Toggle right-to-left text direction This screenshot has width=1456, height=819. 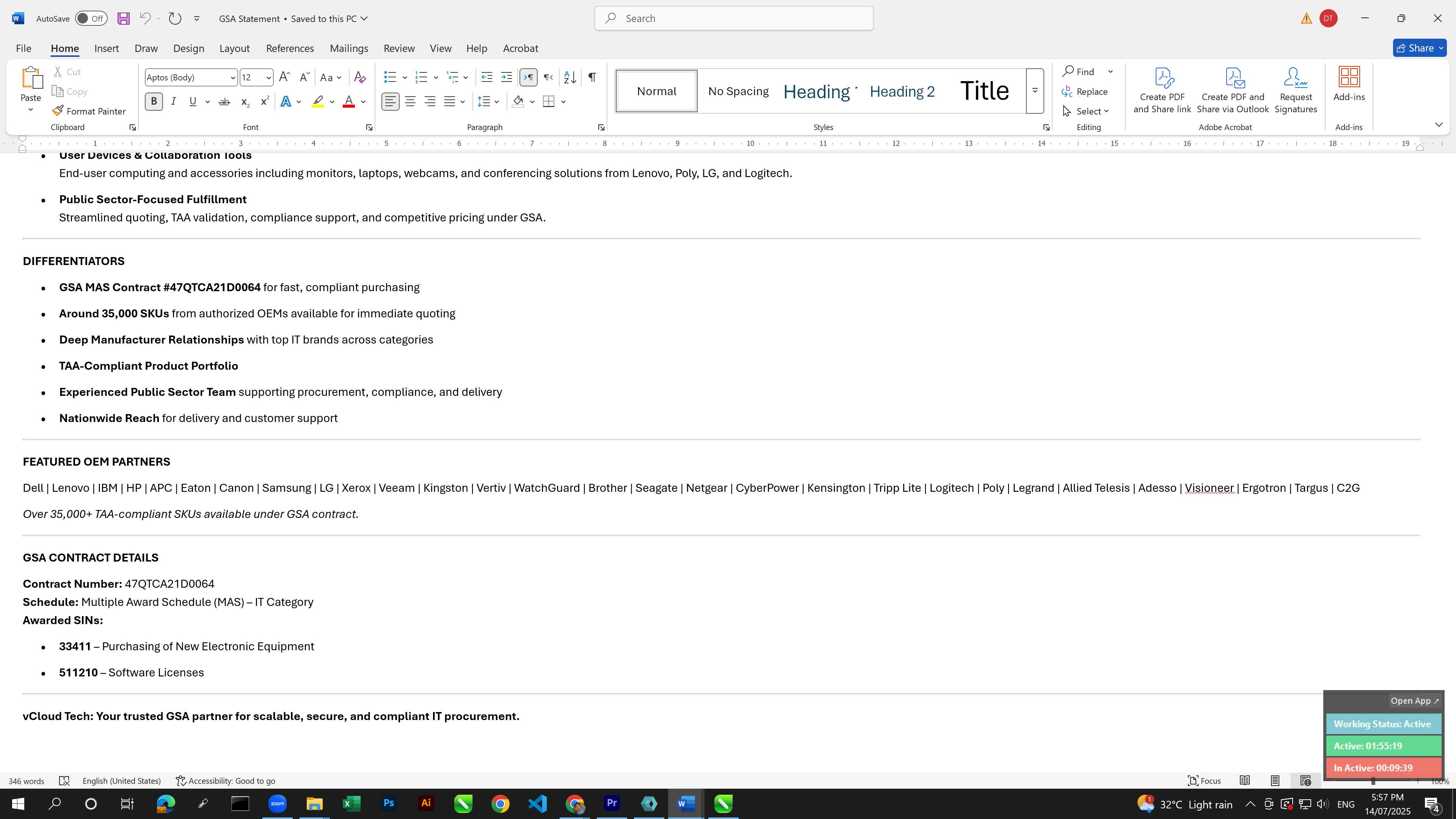tap(548, 77)
